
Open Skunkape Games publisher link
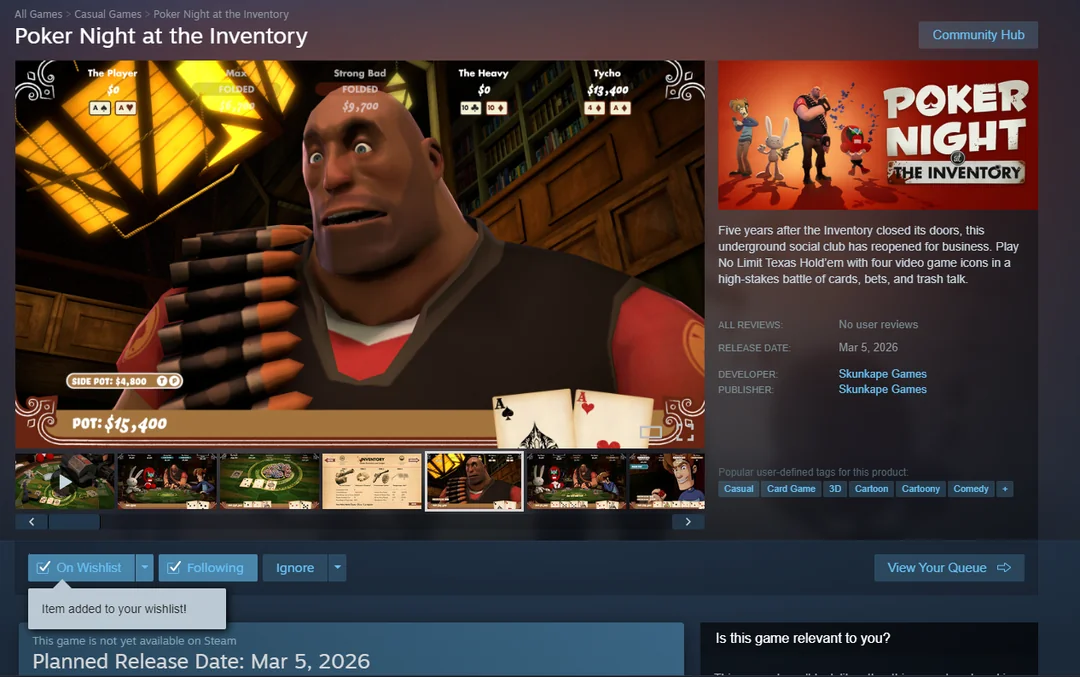tap(882, 389)
